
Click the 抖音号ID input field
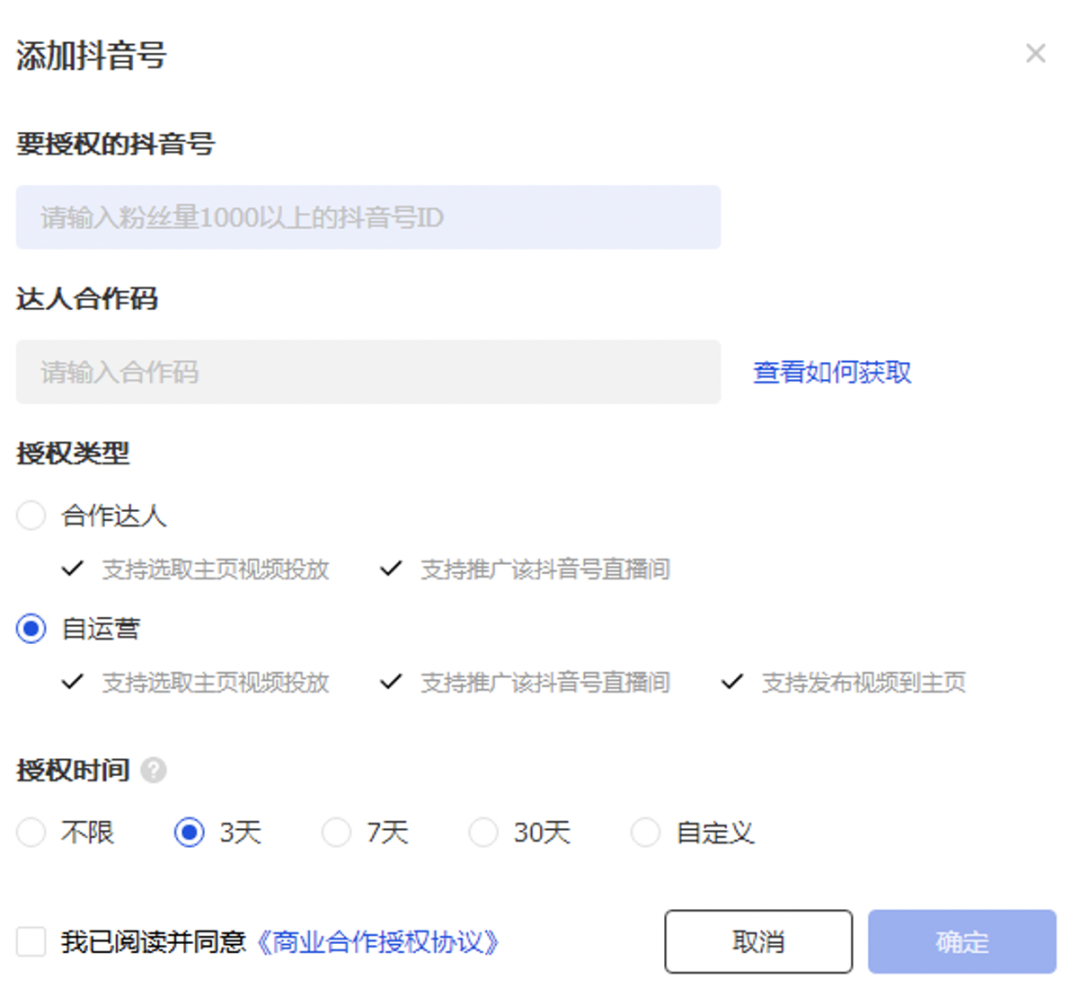pos(368,217)
